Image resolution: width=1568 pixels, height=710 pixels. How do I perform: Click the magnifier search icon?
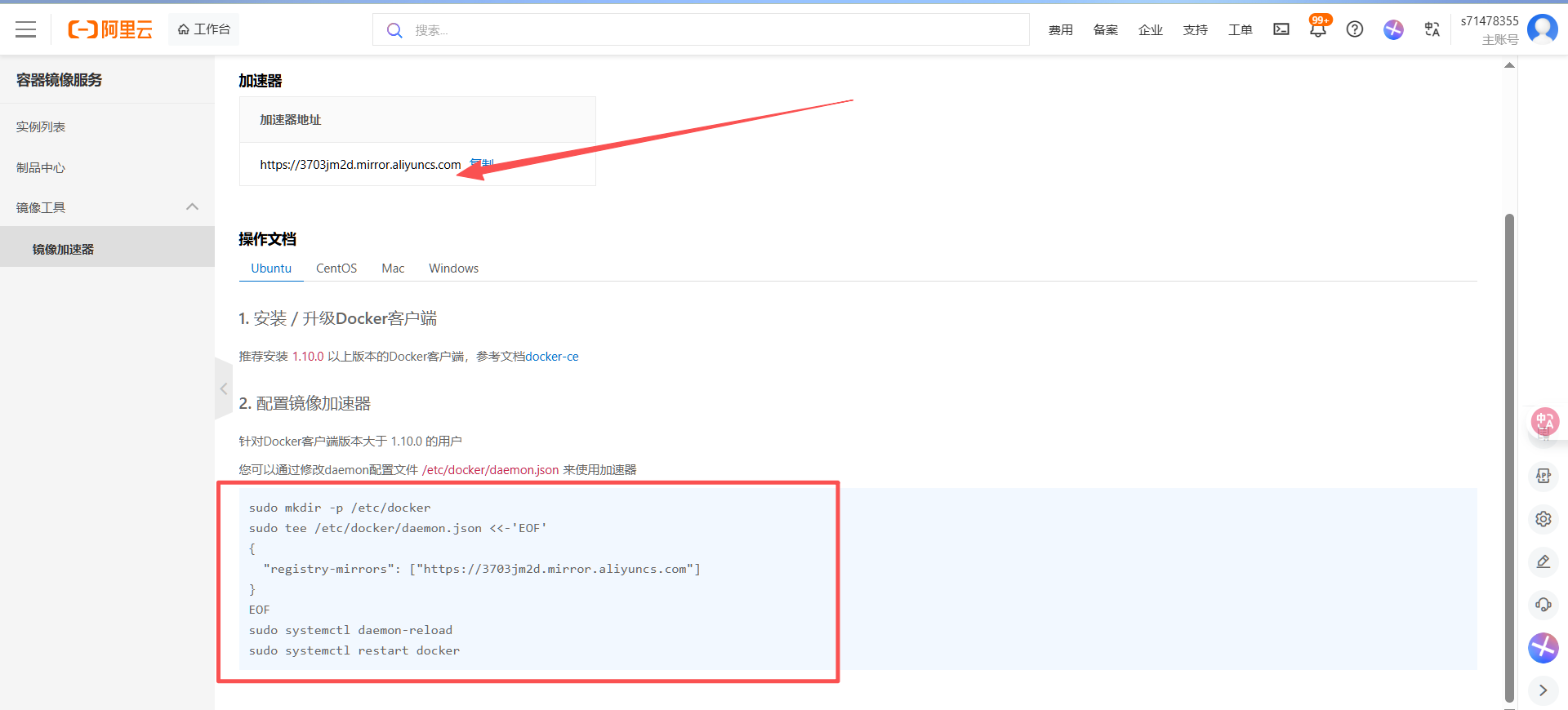394,30
